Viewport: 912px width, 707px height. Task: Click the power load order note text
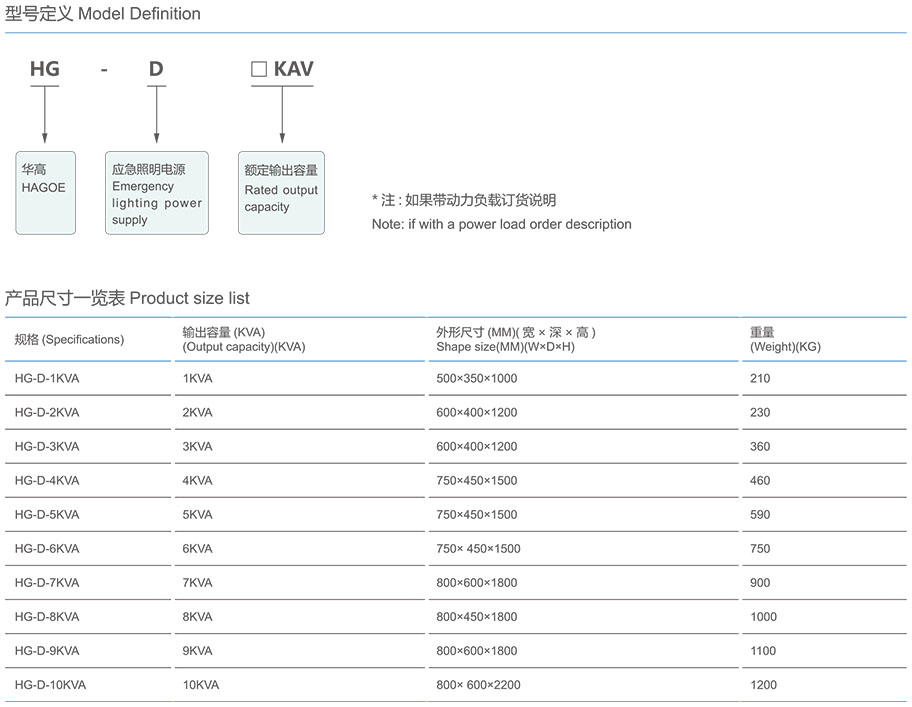[x=501, y=224]
